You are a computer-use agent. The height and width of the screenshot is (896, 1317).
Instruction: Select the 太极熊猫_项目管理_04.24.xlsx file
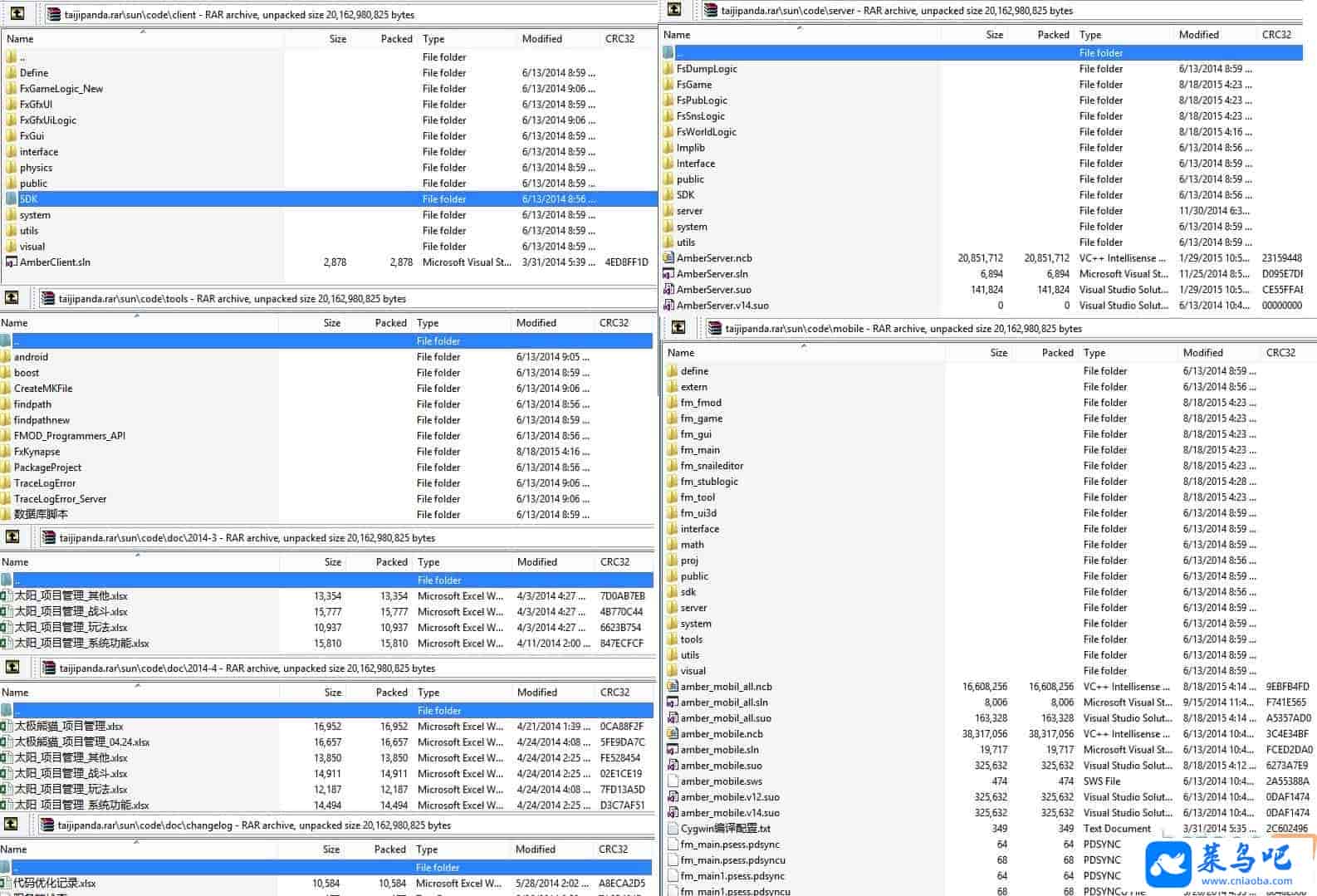pos(81,742)
